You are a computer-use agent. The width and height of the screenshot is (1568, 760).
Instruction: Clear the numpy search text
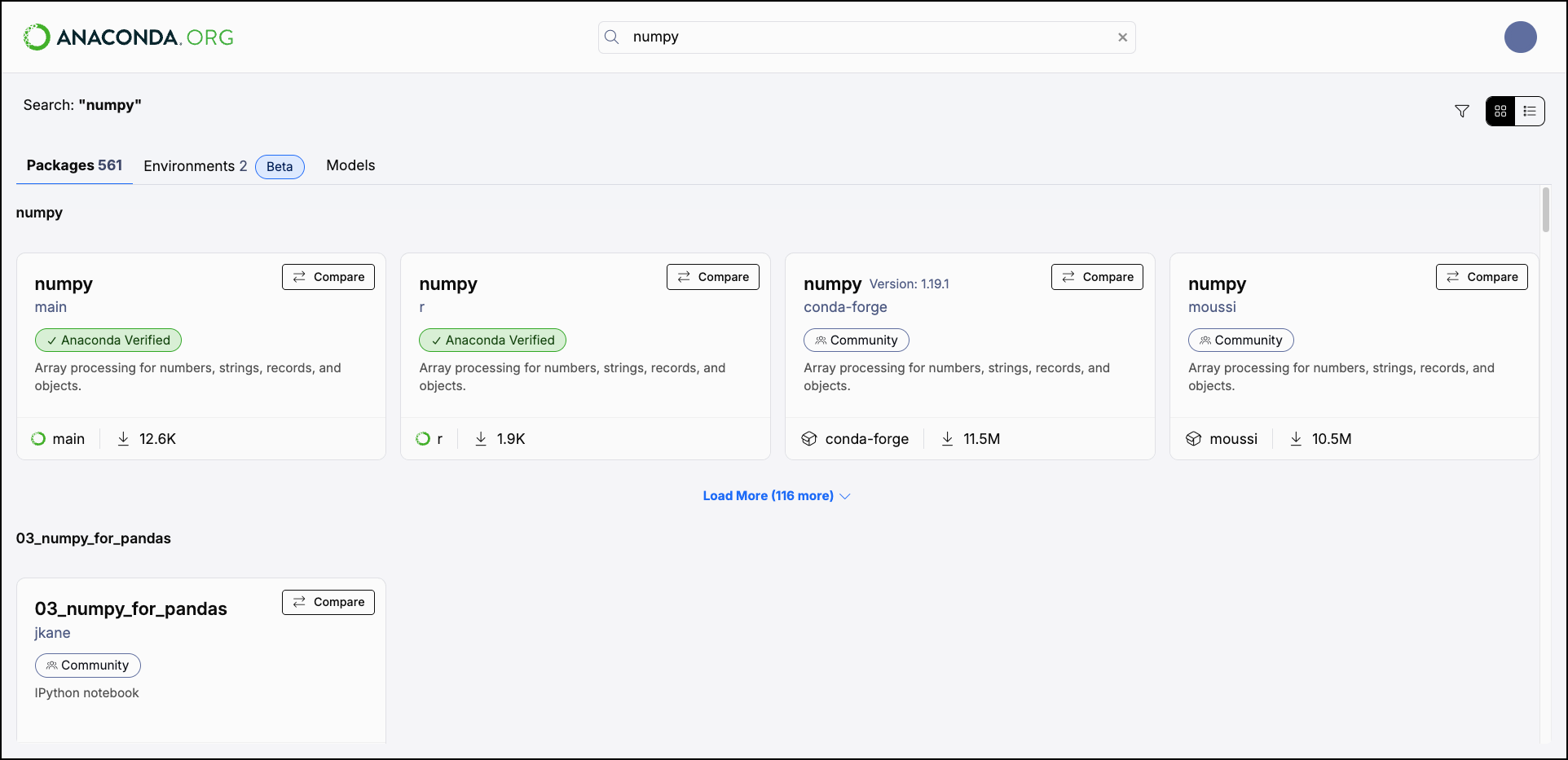coord(1122,37)
